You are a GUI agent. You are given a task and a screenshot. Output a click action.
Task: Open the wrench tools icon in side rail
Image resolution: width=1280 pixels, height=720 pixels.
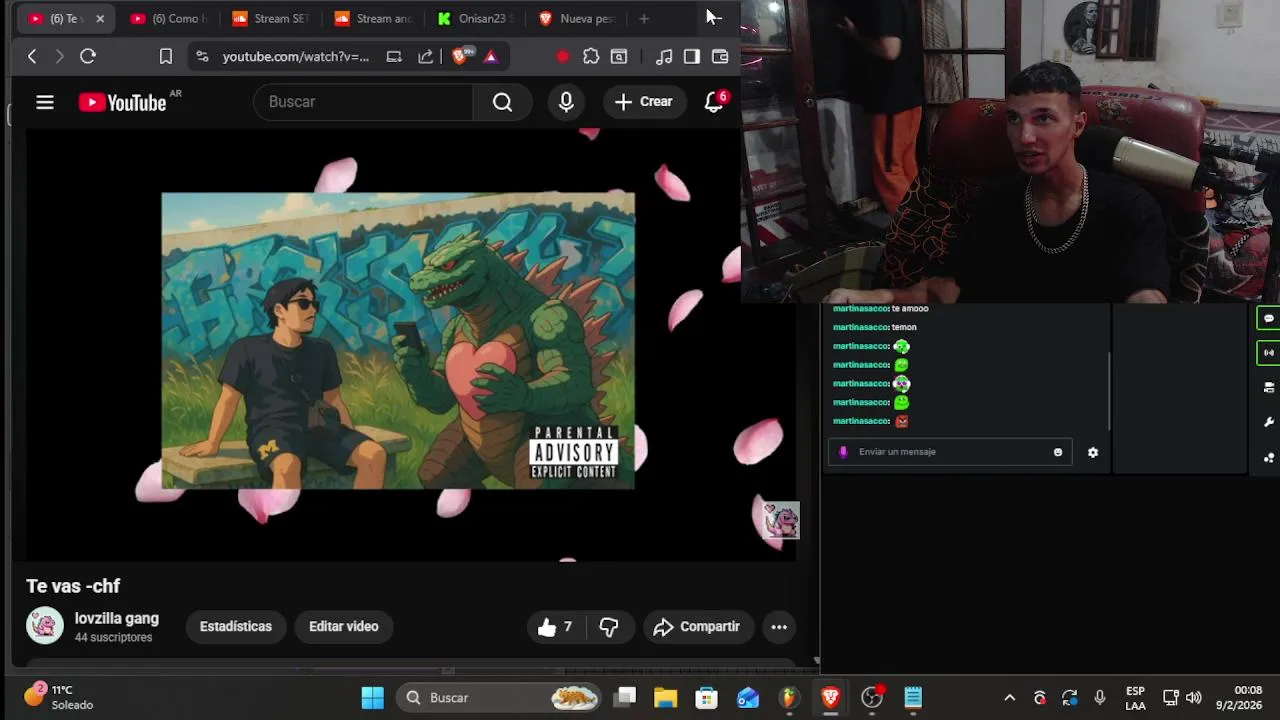(1268, 422)
